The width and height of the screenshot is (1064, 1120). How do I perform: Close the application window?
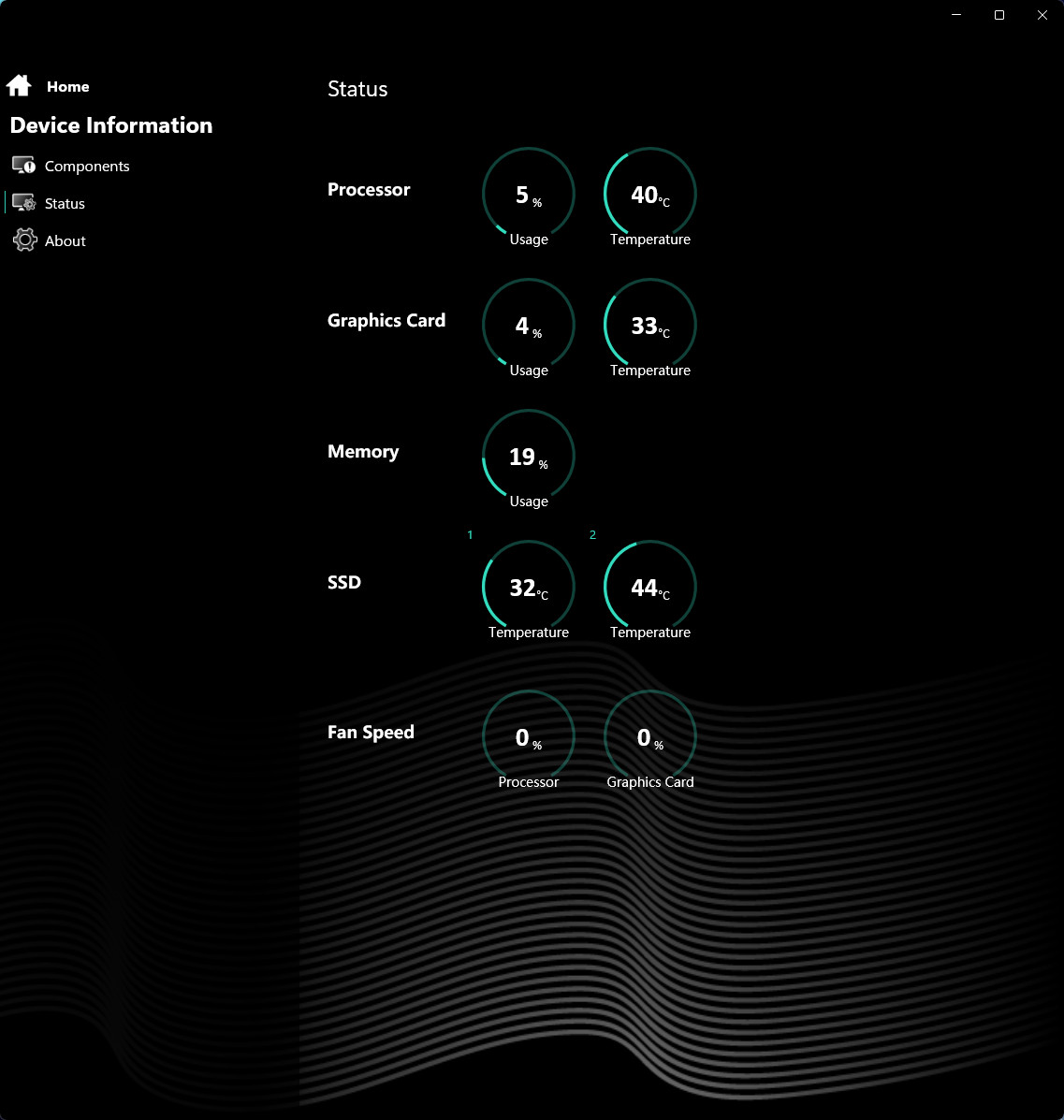pos(1042,14)
